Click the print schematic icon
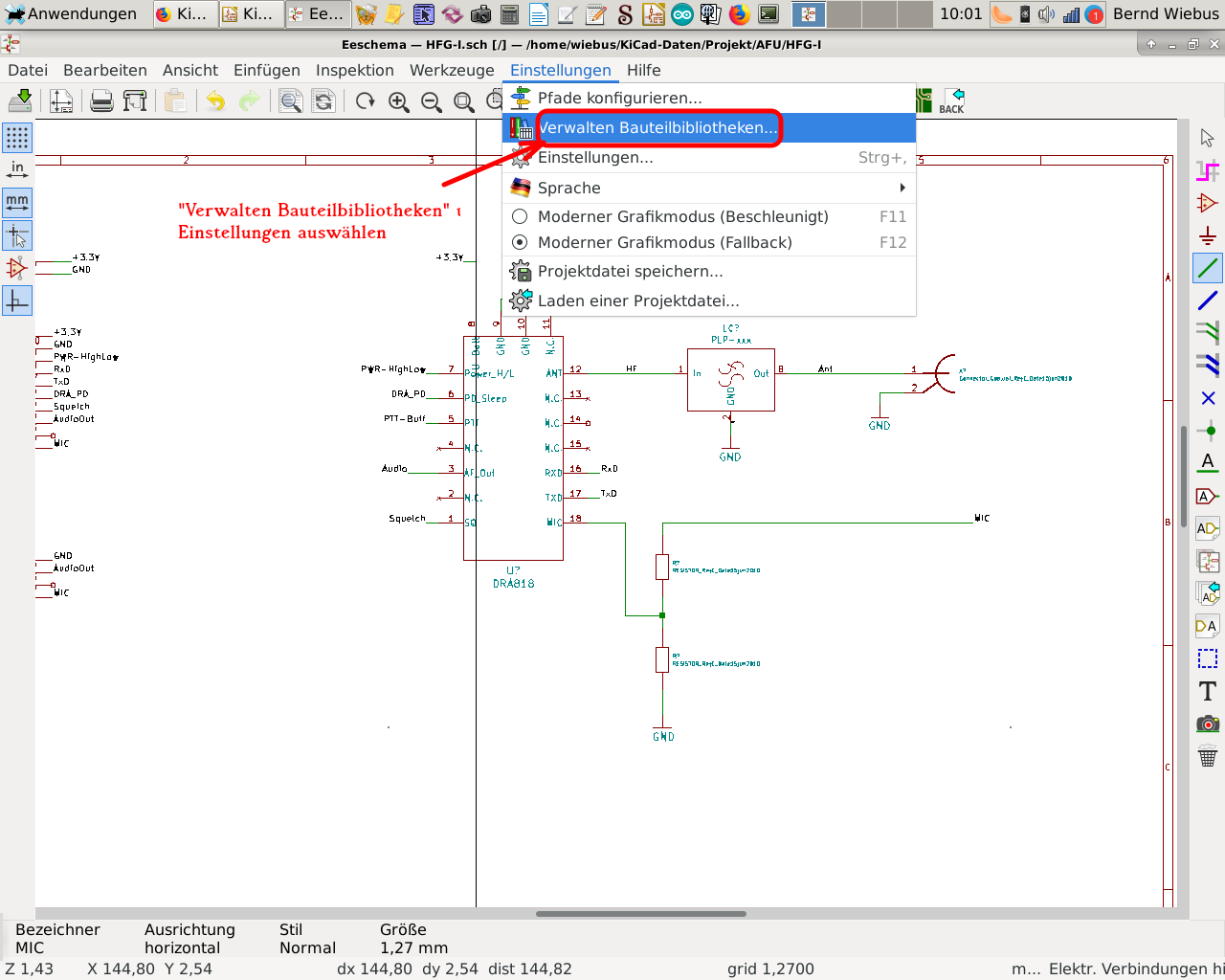 (101, 100)
